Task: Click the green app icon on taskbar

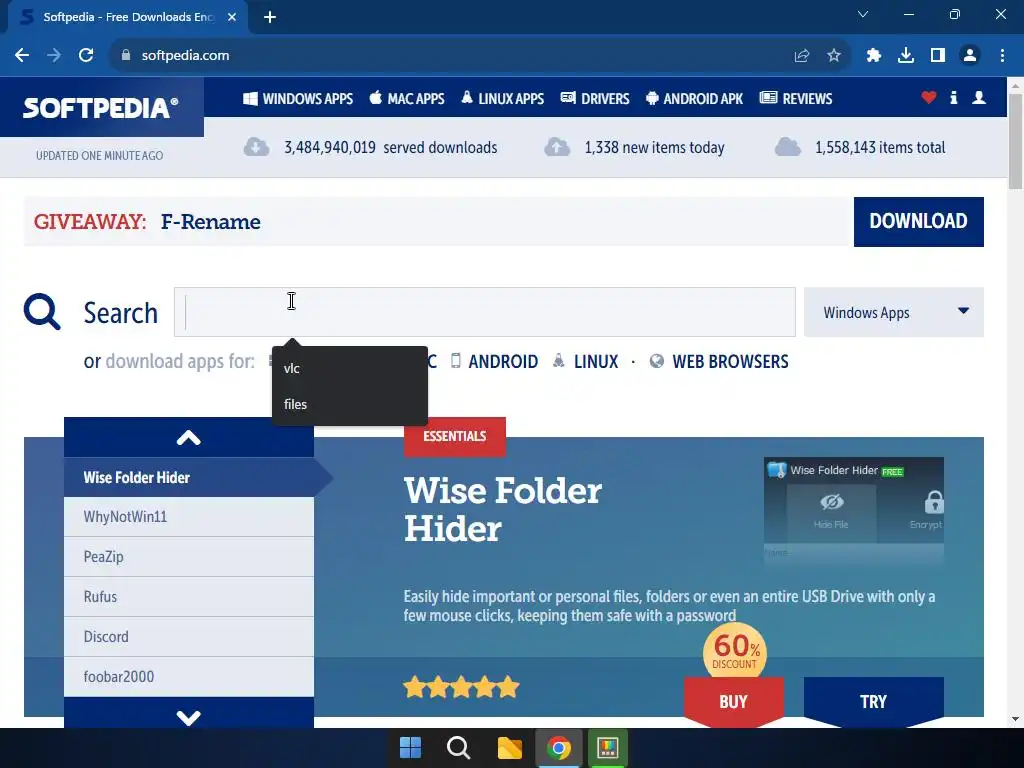Action: [x=607, y=748]
